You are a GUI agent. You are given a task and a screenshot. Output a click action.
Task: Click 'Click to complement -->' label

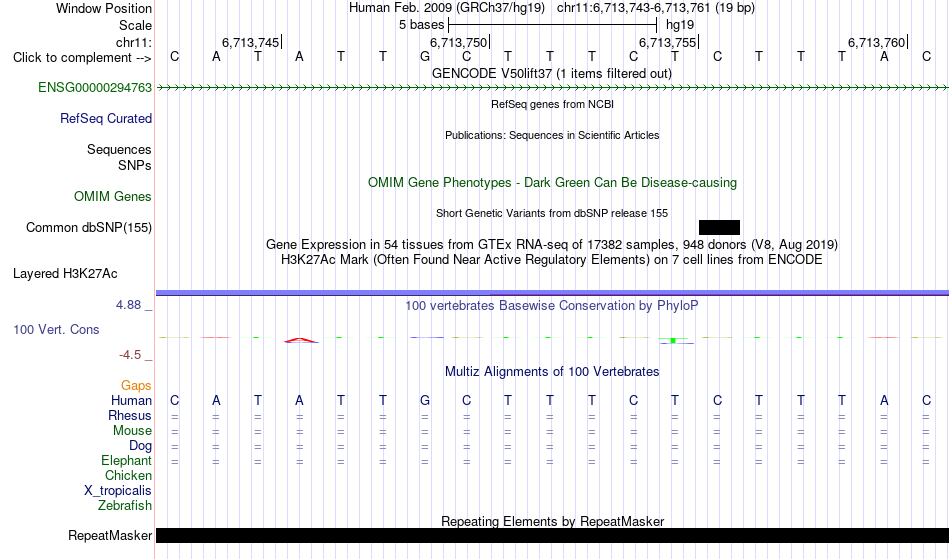(x=82, y=58)
